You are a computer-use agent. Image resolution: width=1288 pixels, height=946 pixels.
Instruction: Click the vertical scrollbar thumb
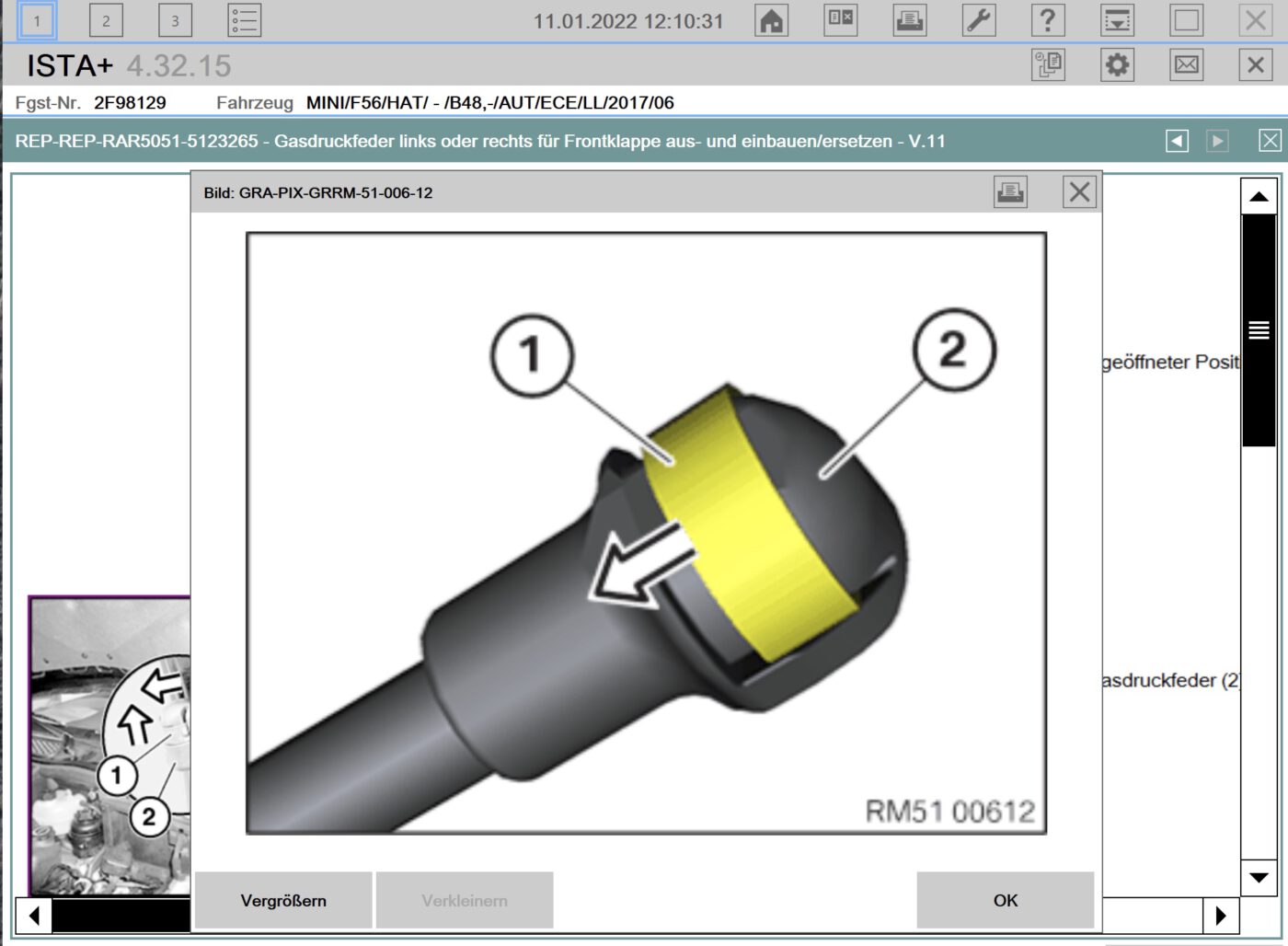coord(1258,330)
